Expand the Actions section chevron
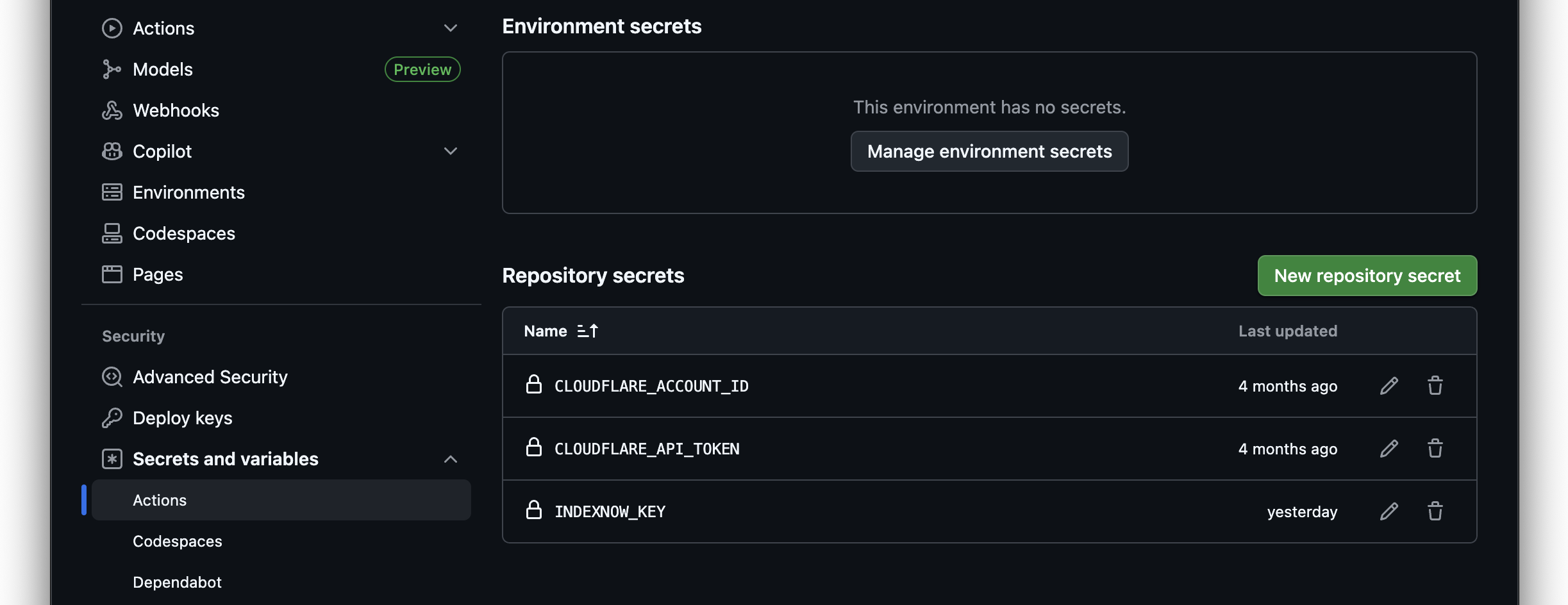Screen dimensions: 1568x605 pyautogui.click(x=451, y=28)
